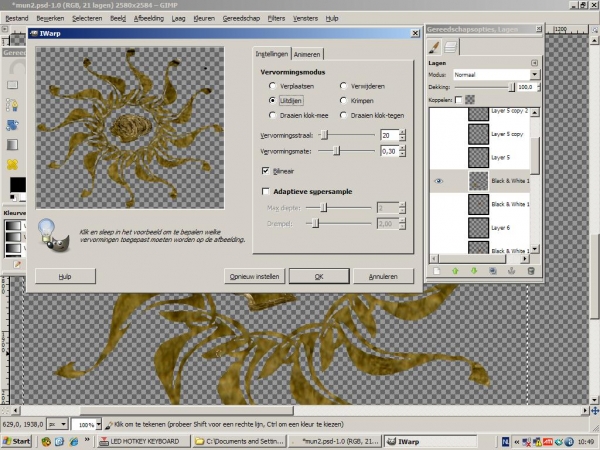Click the lock alpha checker icon beside Koppelen
This screenshot has height=450, width=600.
470,100
